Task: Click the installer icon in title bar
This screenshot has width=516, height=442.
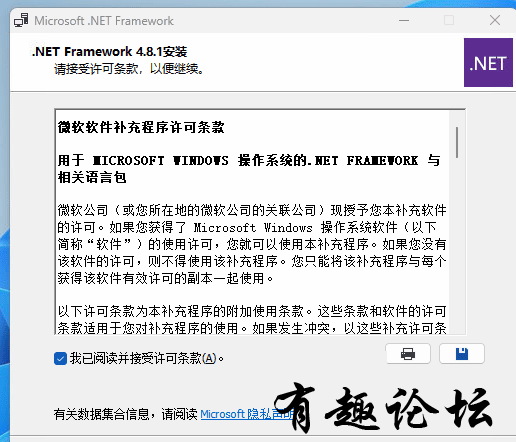Action: point(21,20)
